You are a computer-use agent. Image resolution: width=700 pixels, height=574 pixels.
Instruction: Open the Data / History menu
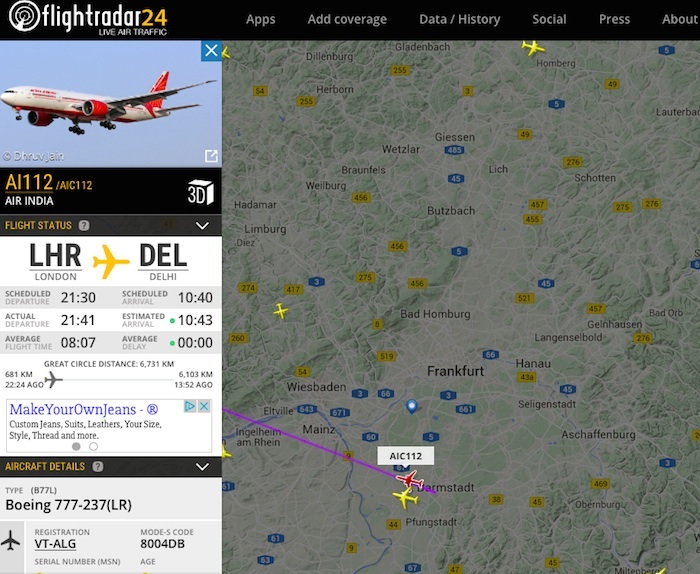point(459,19)
